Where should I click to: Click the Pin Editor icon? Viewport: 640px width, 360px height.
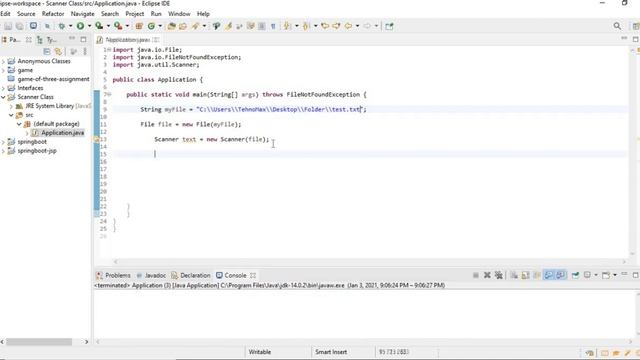click(389, 26)
